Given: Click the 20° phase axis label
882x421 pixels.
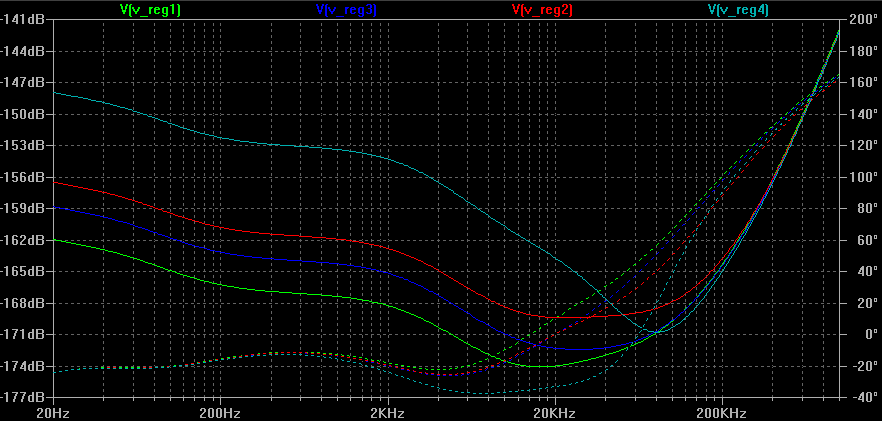Looking at the screenshot, I should click(864, 303).
